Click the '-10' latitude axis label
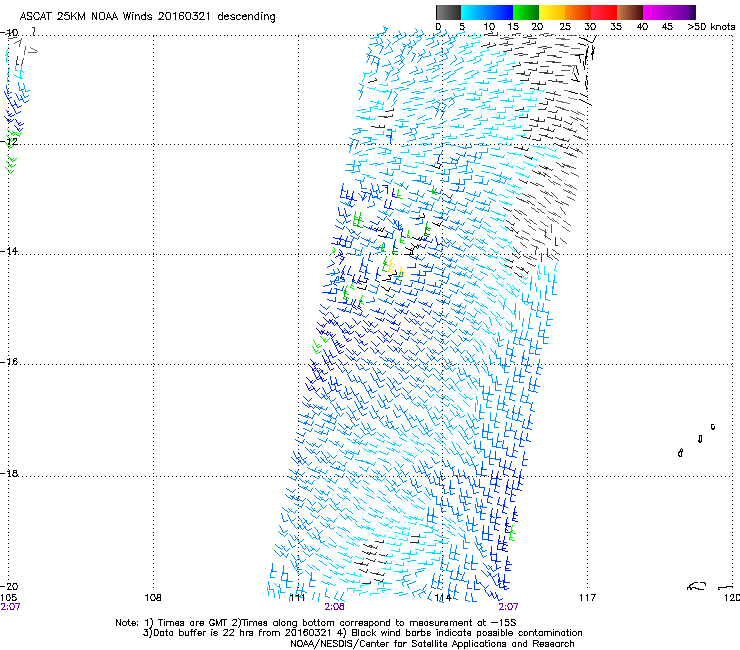The image size is (740, 650). click(9, 33)
